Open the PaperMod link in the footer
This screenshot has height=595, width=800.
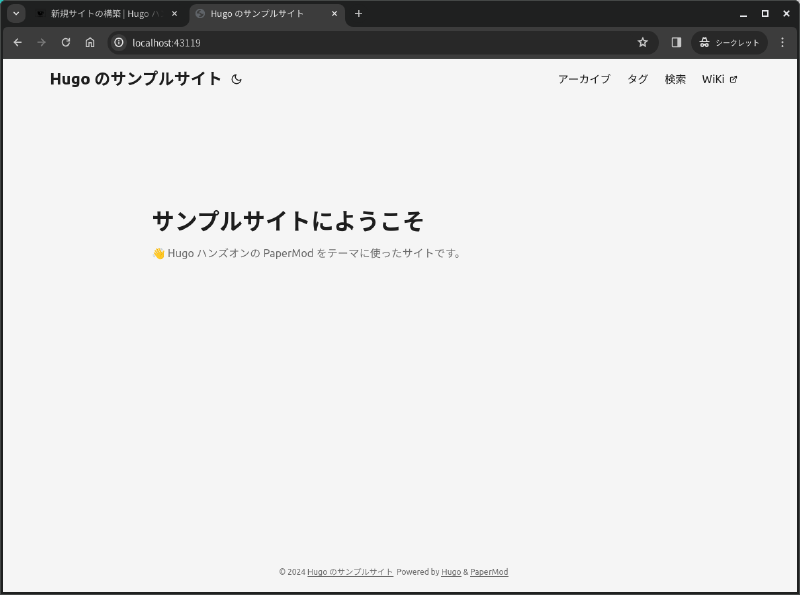(489, 572)
